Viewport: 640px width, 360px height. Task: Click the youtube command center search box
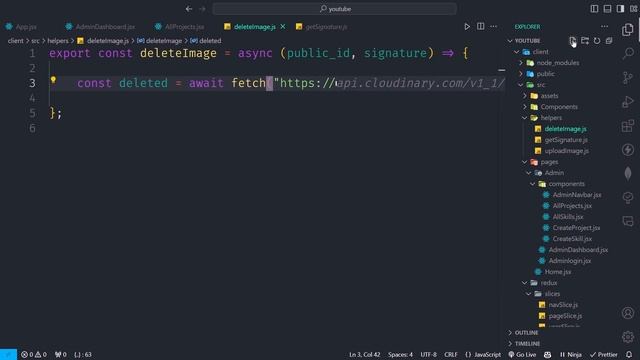[334, 9]
